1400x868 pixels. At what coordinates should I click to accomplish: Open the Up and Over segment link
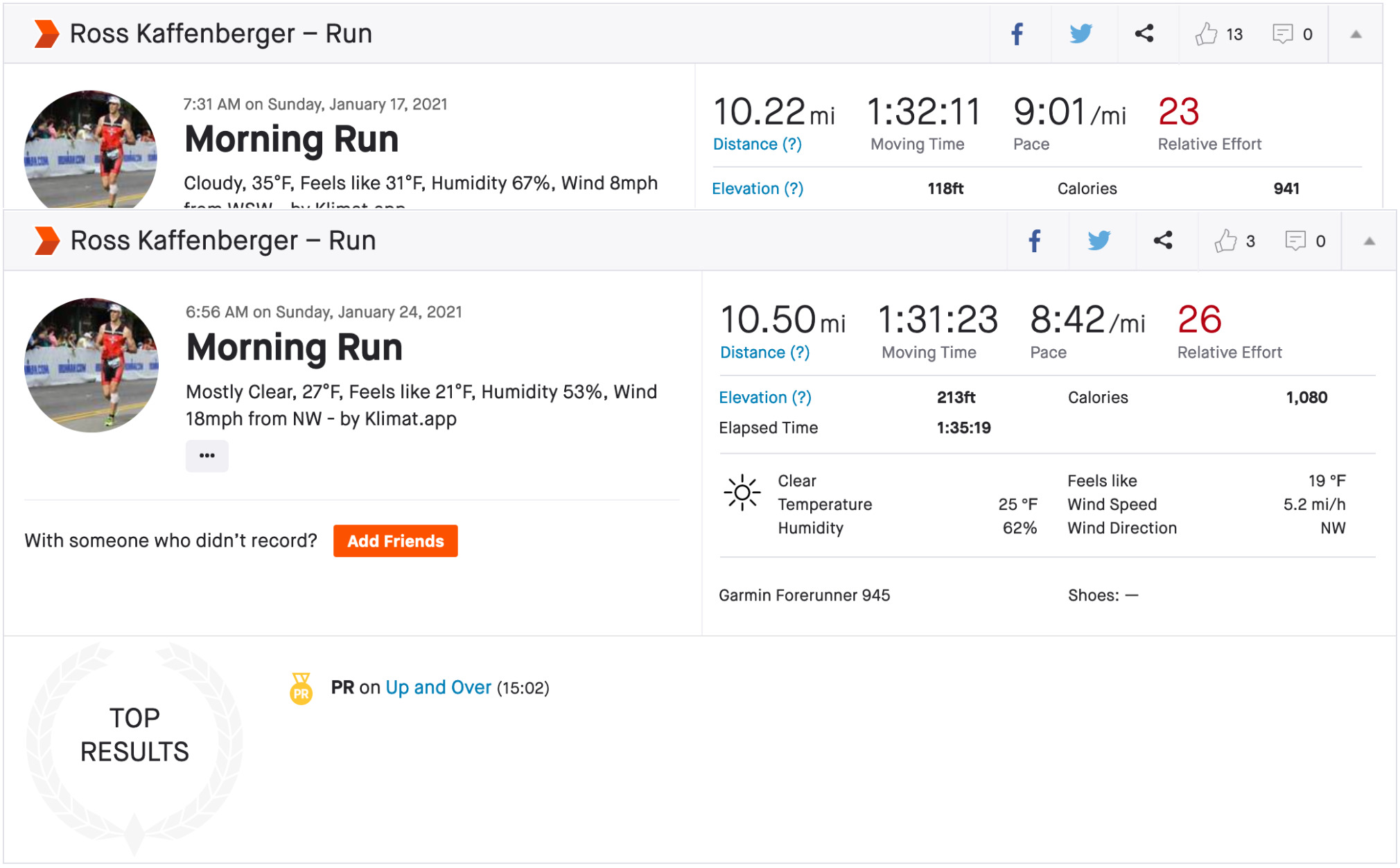coord(438,687)
